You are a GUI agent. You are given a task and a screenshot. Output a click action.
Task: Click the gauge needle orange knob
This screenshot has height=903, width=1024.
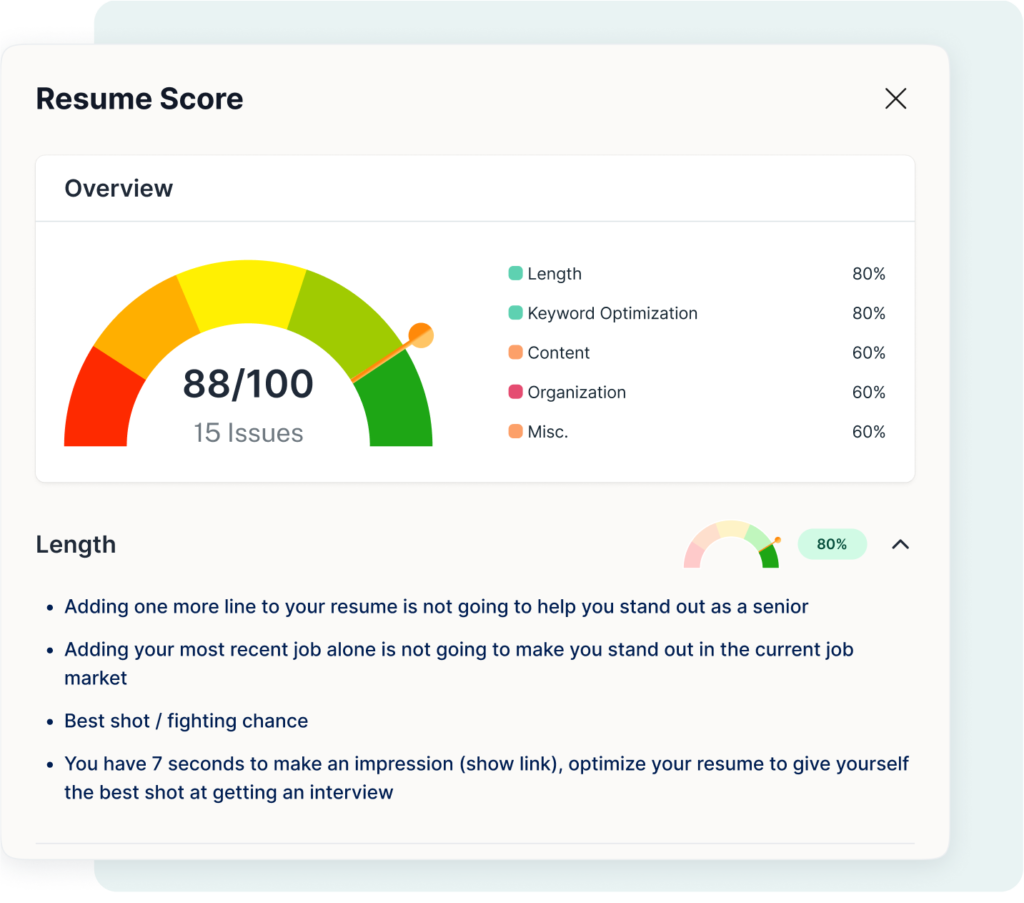click(x=421, y=335)
